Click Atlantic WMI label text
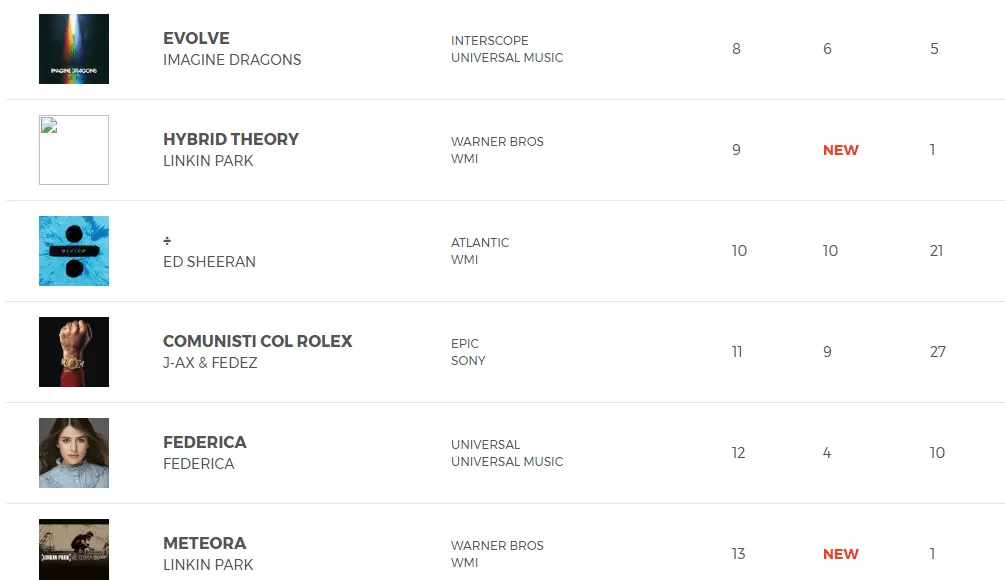The image size is (1005, 580). coord(480,251)
